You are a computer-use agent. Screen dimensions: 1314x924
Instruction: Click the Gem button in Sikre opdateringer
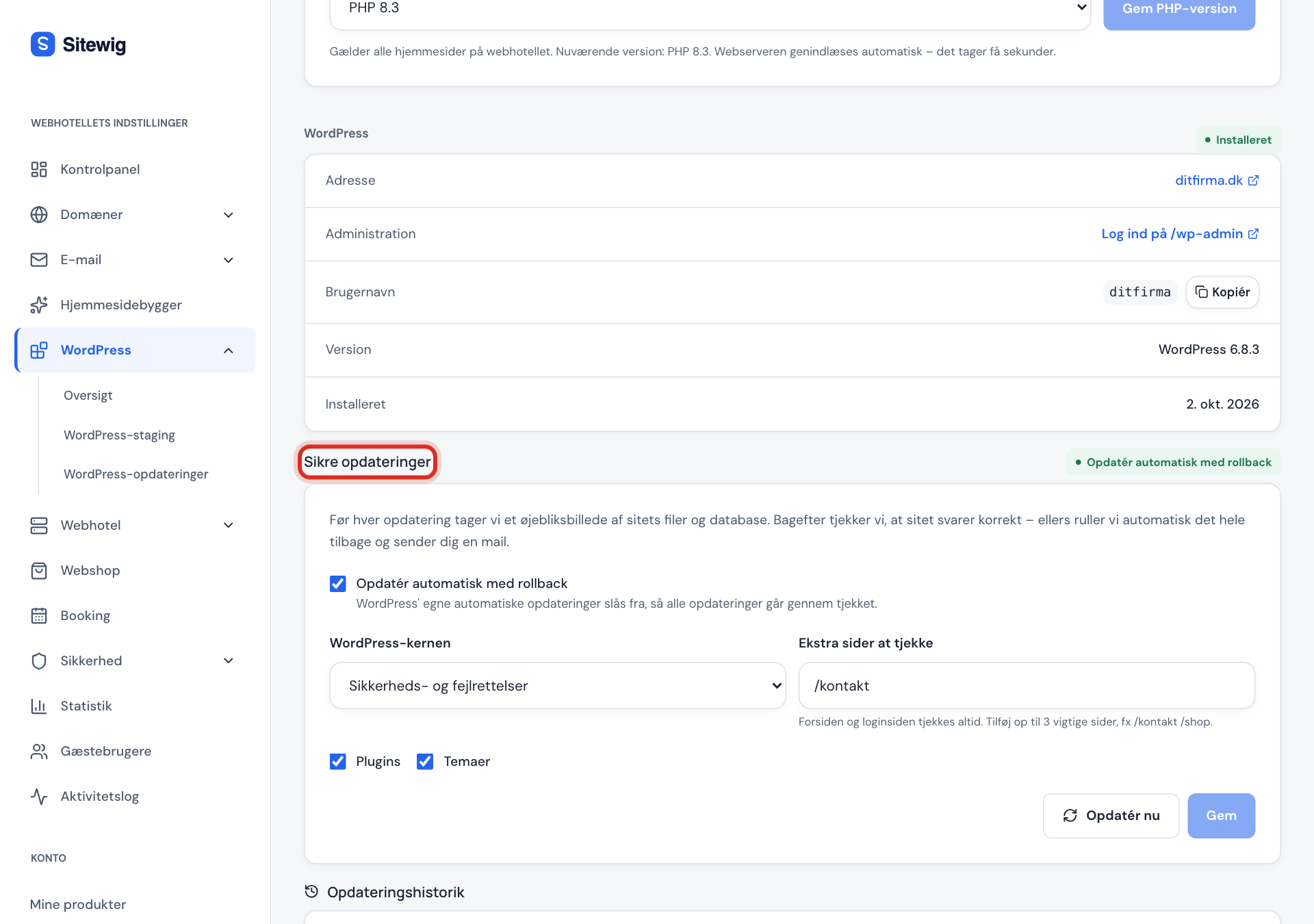[x=1221, y=815]
